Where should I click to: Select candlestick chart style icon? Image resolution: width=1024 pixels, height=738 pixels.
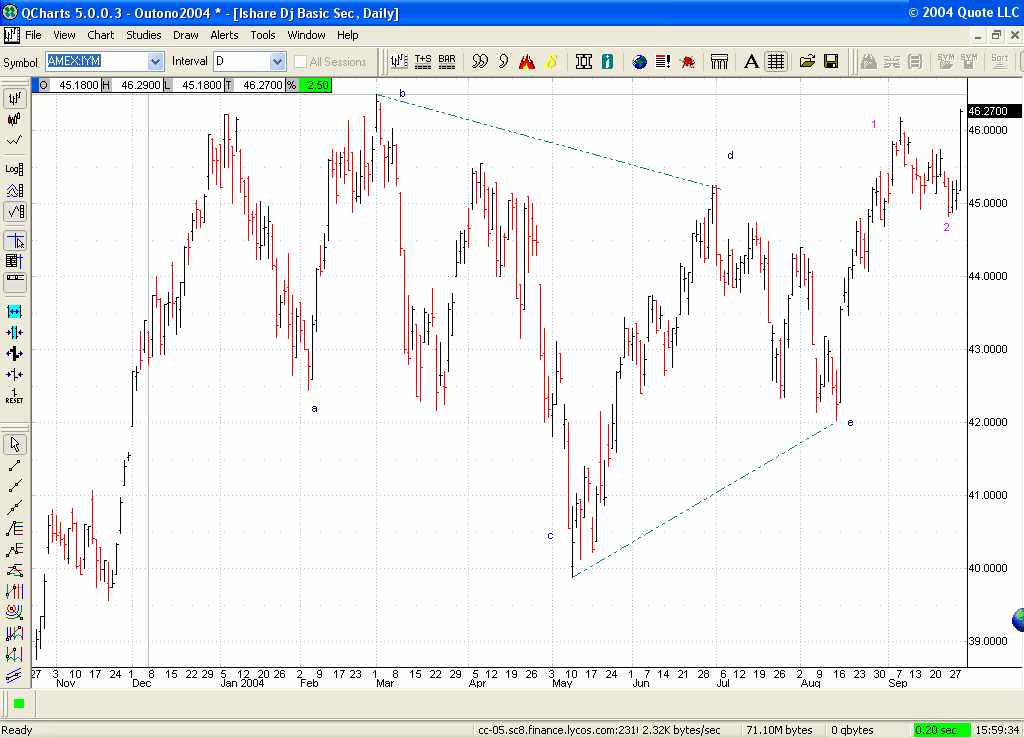click(14, 120)
